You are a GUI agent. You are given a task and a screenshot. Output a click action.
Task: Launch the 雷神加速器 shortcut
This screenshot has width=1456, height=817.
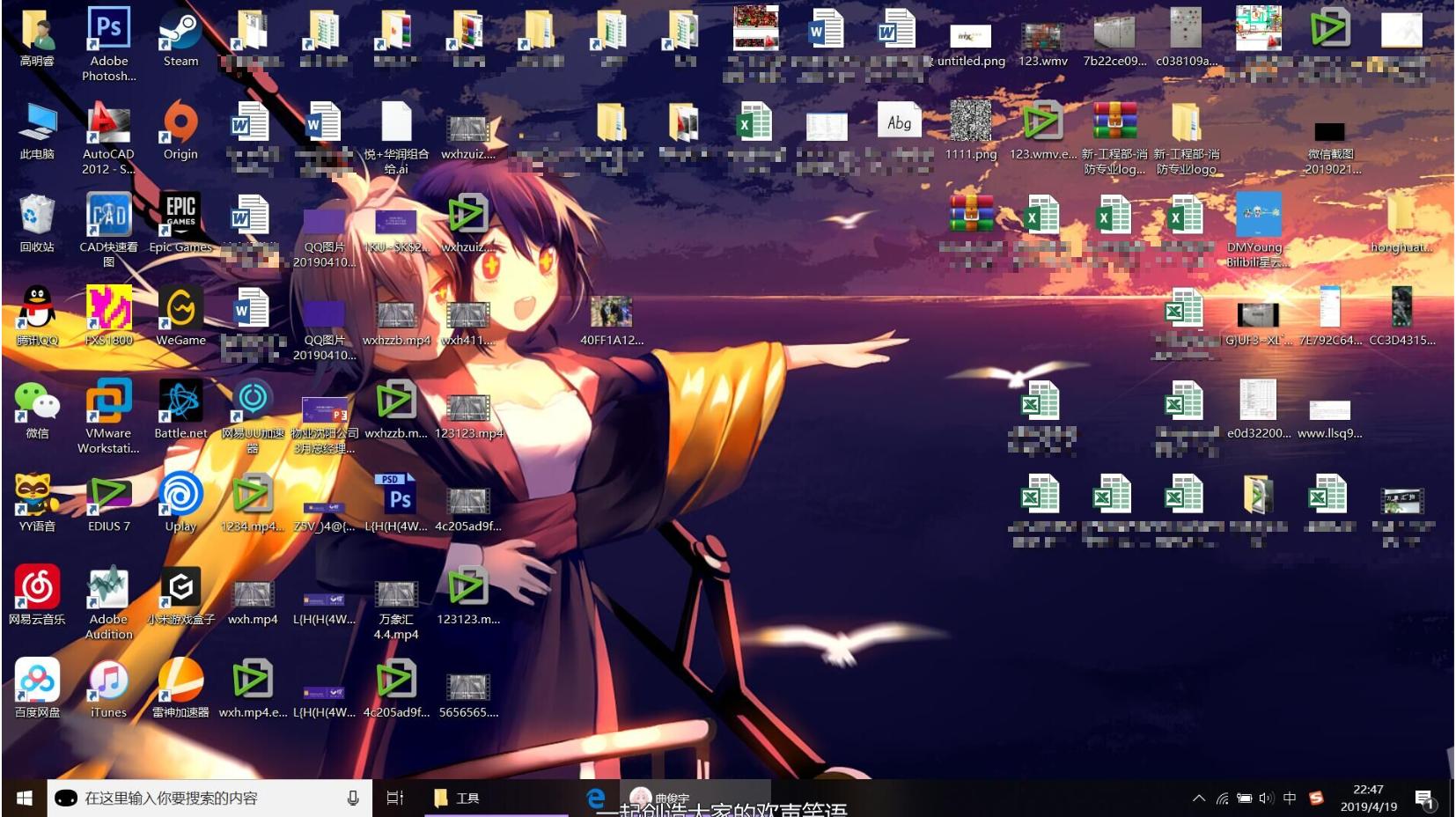[x=180, y=688]
